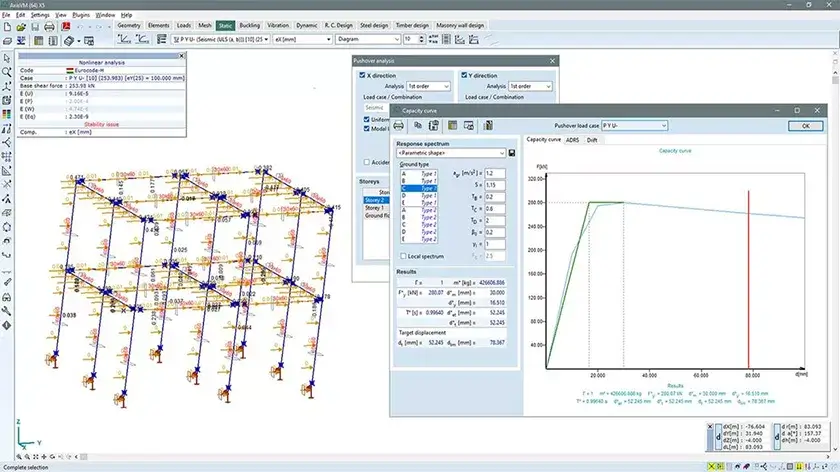Toggle the Y direction checkbox

tap(464, 76)
